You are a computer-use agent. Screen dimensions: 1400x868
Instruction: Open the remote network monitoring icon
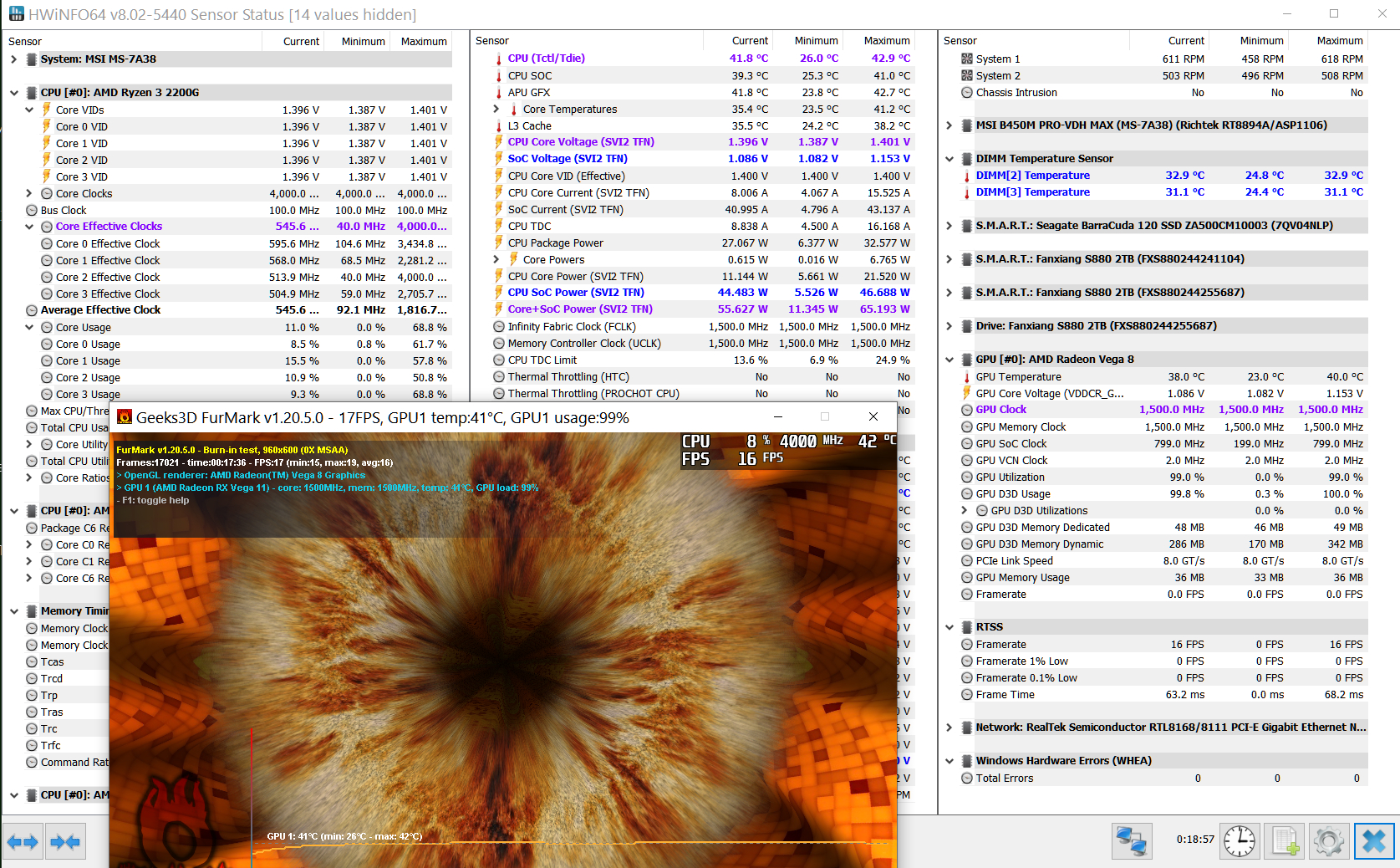[1132, 841]
